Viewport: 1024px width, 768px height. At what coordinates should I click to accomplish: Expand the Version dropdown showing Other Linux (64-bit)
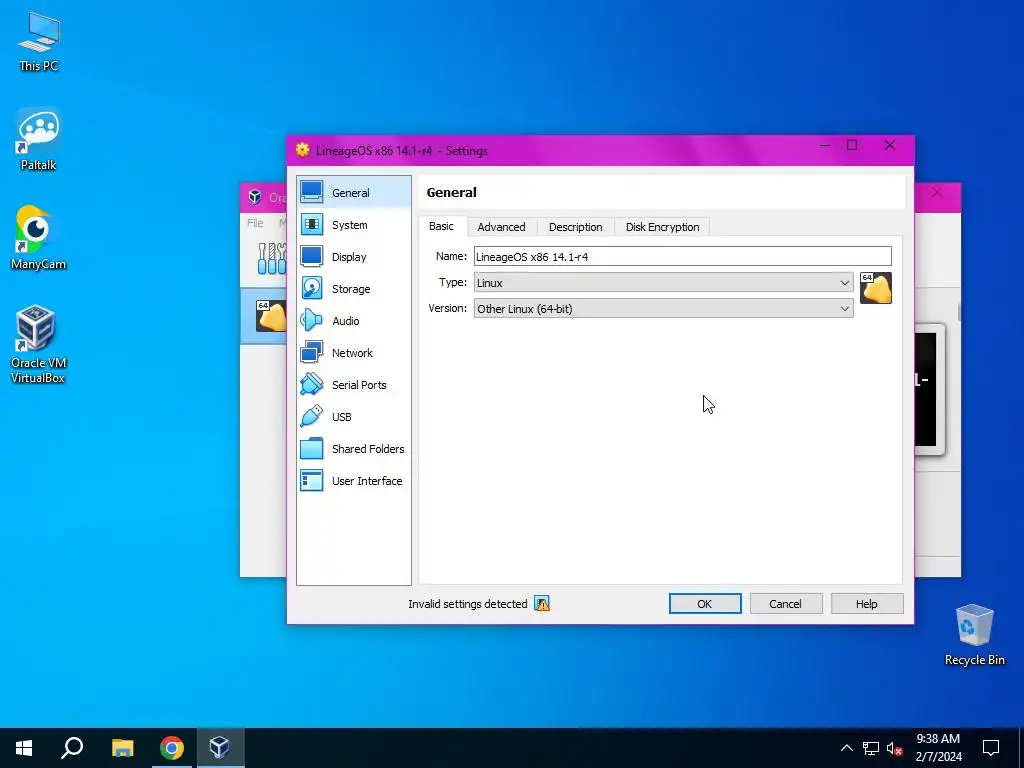[x=664, y=308]
